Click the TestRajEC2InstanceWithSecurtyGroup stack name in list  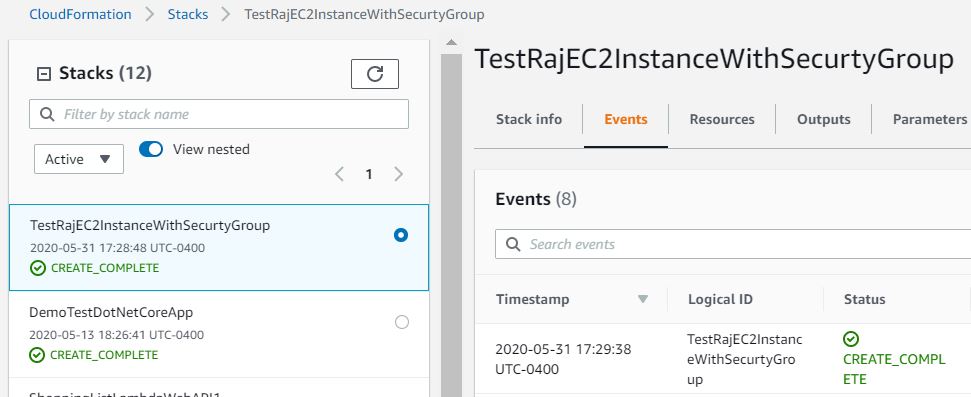tap(150, 225)
